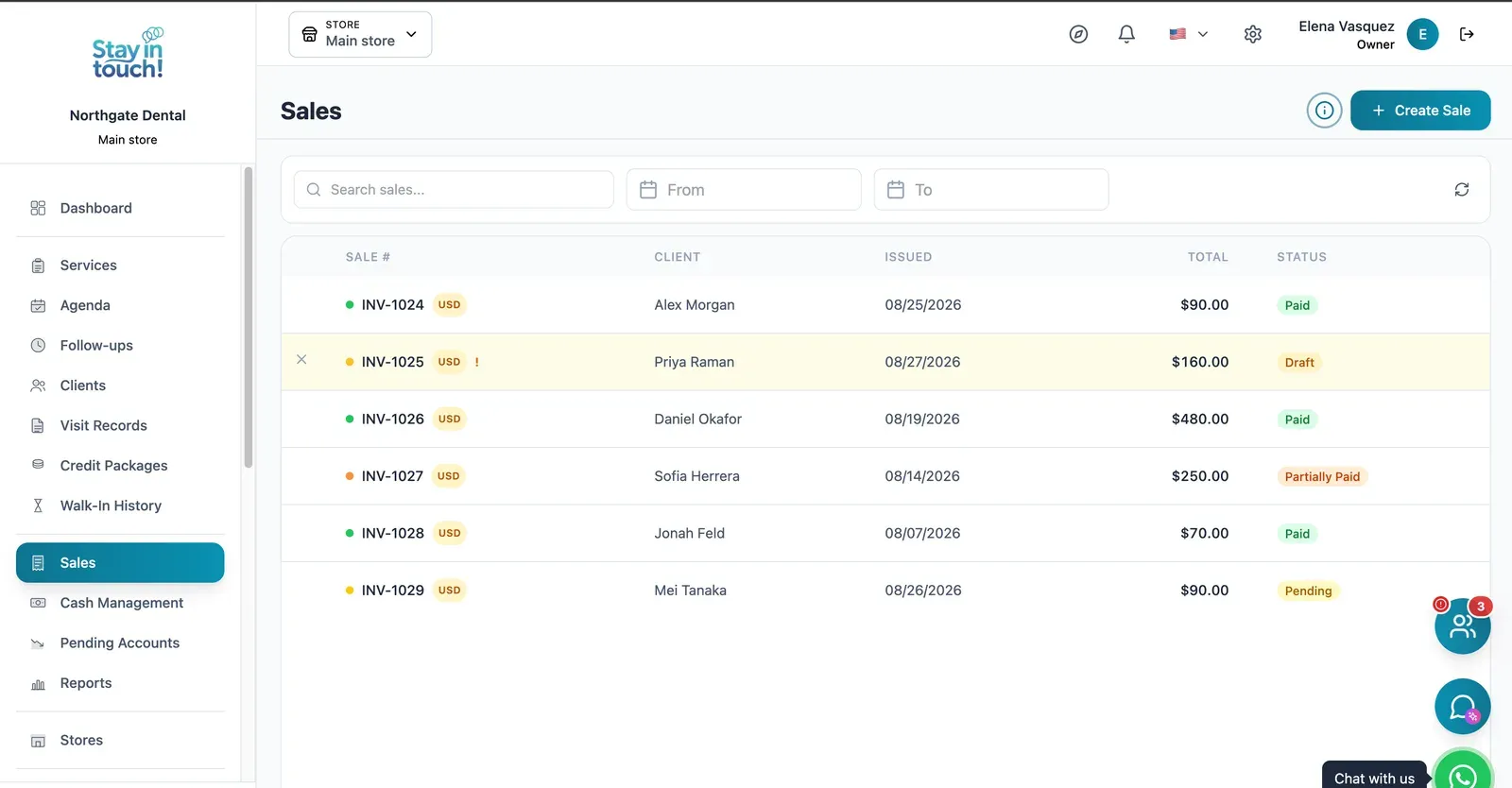The width and height of the screenshot is (1512, 788).
Task: Open sale INV-1024
Action: pyautogui.click(x=392, y=305)
